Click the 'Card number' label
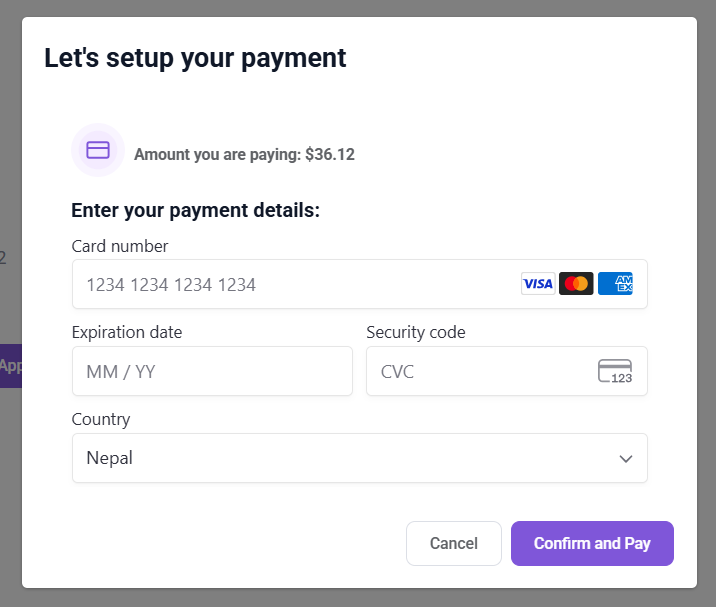This screenshot has height=607, width=716. pos(120,246)
